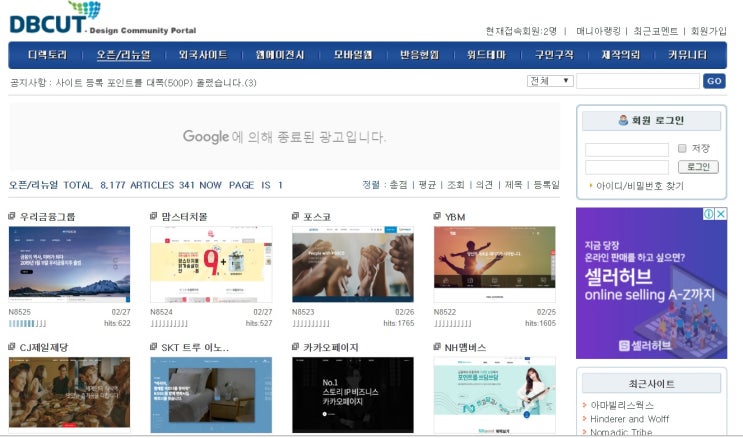The height and width of the screenshot is (438, 743).
Task: Click the rating bar under N8523
Action: [x=311, y=324]
